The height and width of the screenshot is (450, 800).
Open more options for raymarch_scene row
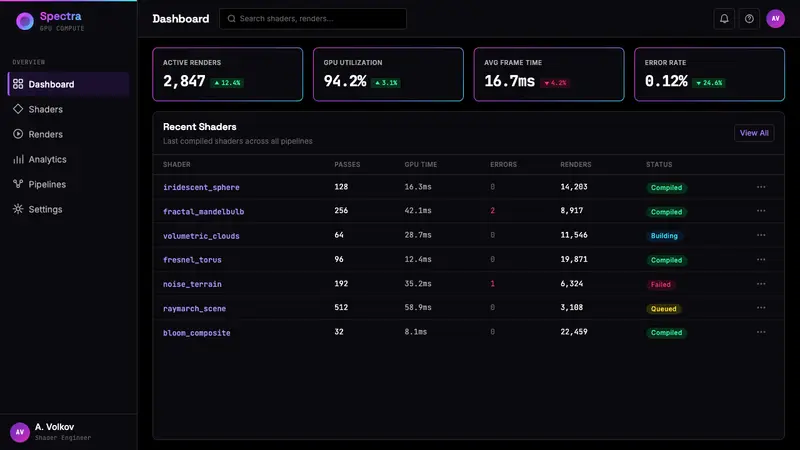click(761, 308)
